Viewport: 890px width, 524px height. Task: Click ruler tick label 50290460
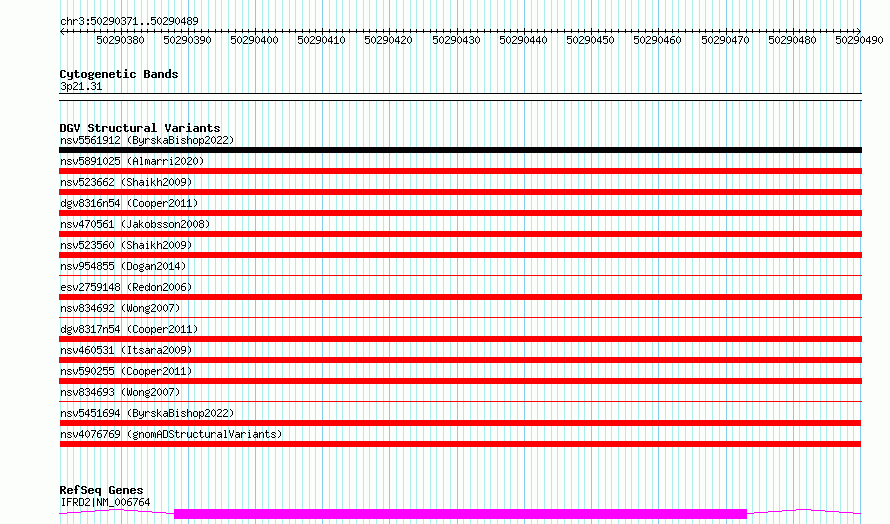(657, 40)
